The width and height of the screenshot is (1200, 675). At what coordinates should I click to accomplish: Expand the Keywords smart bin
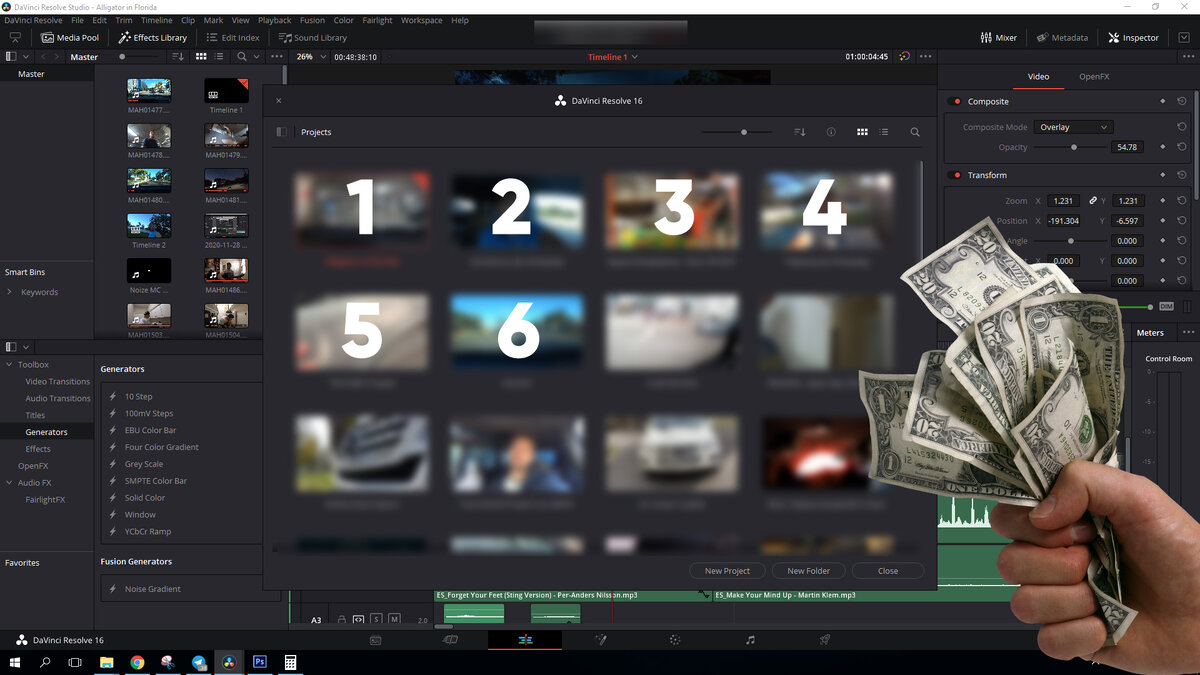(10, 292)
